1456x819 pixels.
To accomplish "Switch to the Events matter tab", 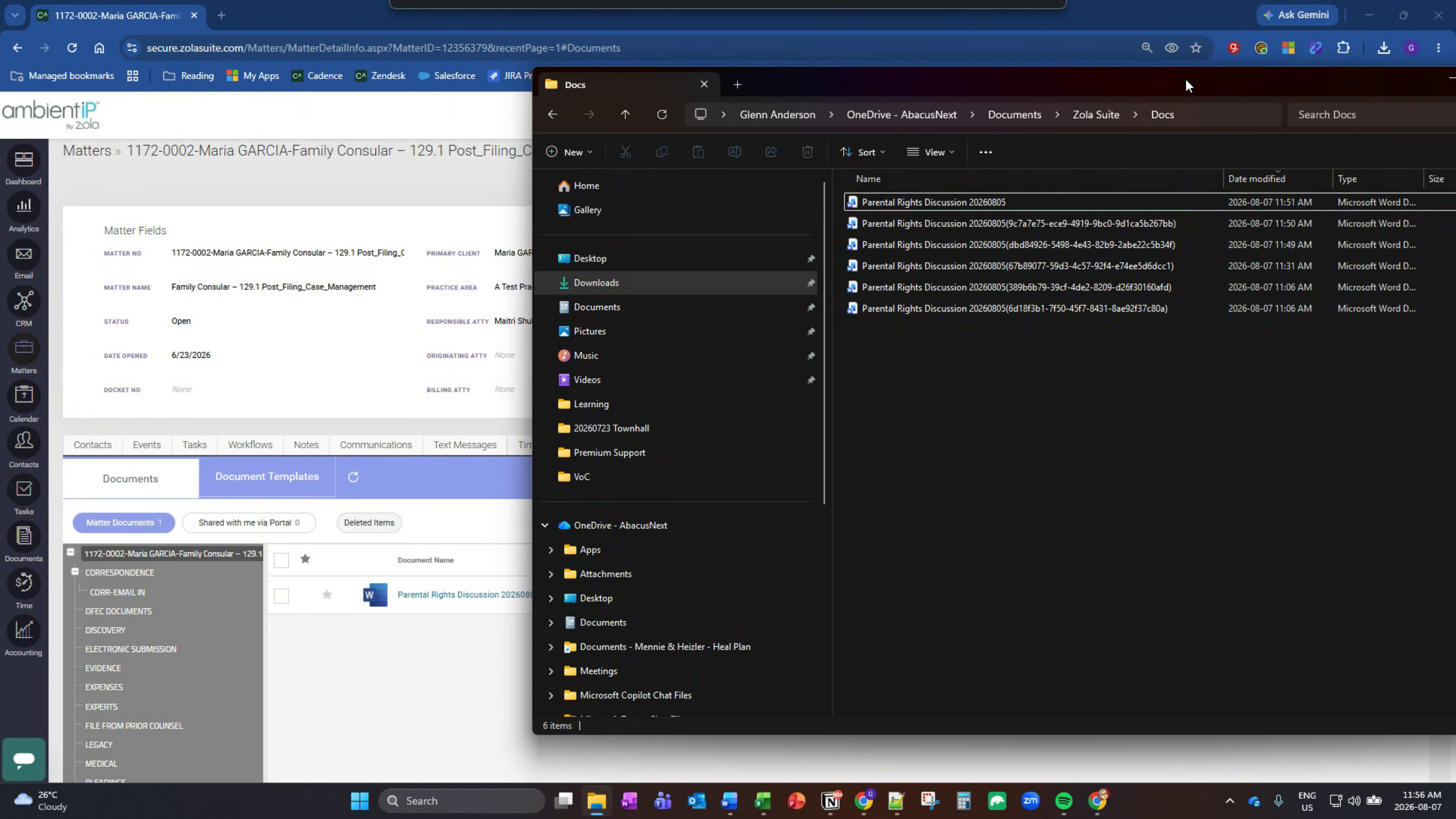I will (147, 445).
